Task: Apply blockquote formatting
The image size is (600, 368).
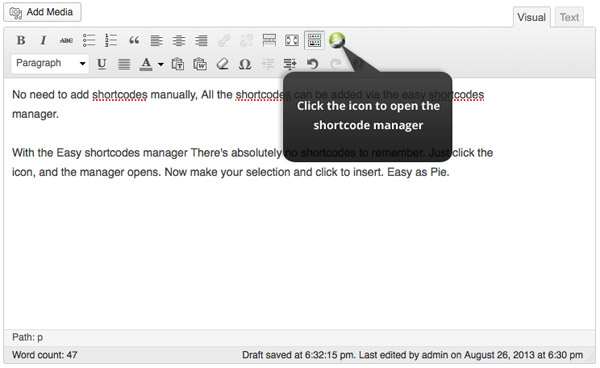Action: coord(134,40)
